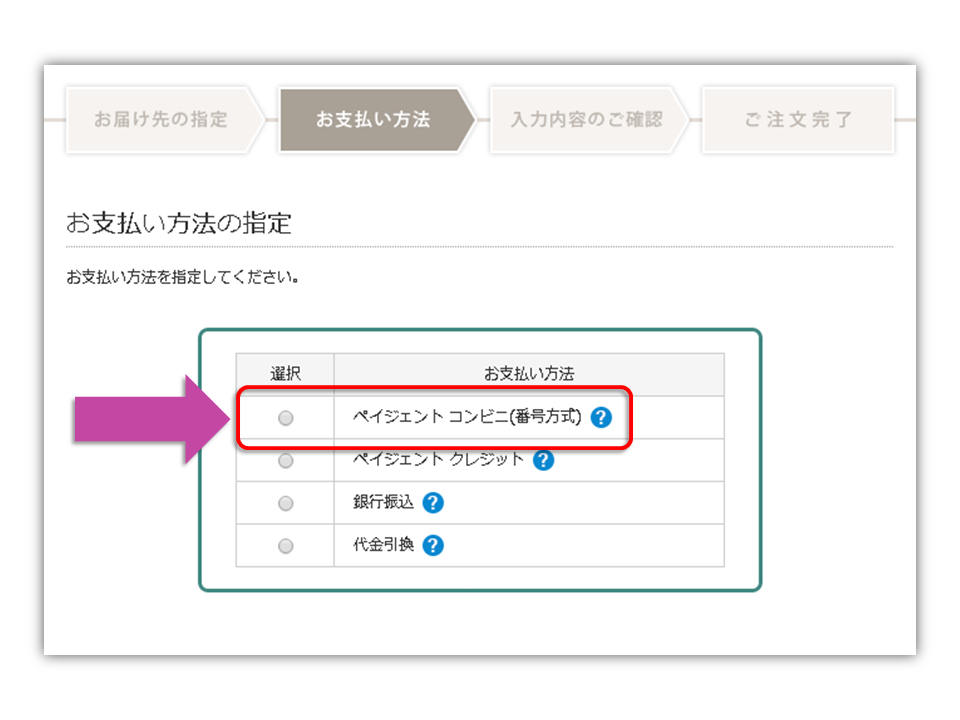Select the ペイジェント コンビニ(番号方式) radio button
The height and width of the screenshot is (720, 960).
[x=285, y=418]
